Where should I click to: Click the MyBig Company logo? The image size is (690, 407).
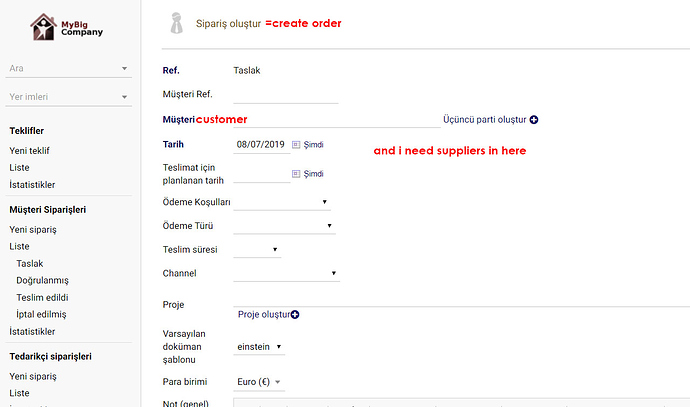pyautogui.click(x=68, y=26)
